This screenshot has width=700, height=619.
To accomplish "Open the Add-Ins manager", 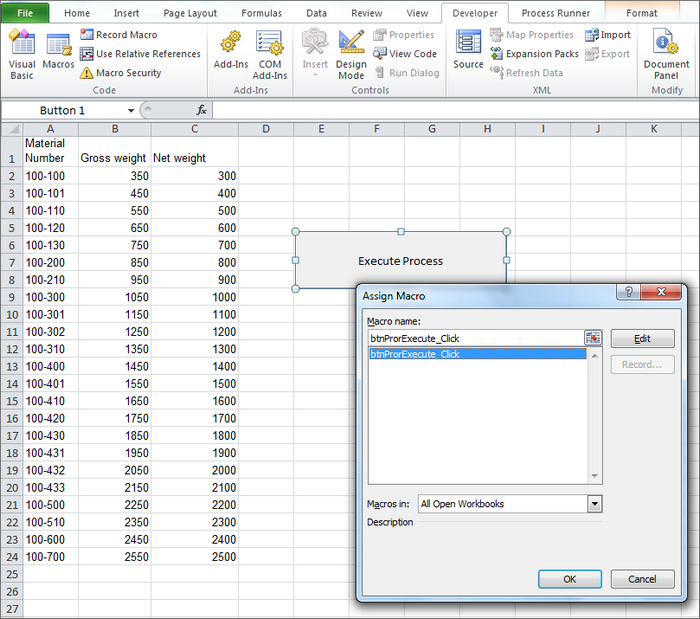I will pos(231,52).
